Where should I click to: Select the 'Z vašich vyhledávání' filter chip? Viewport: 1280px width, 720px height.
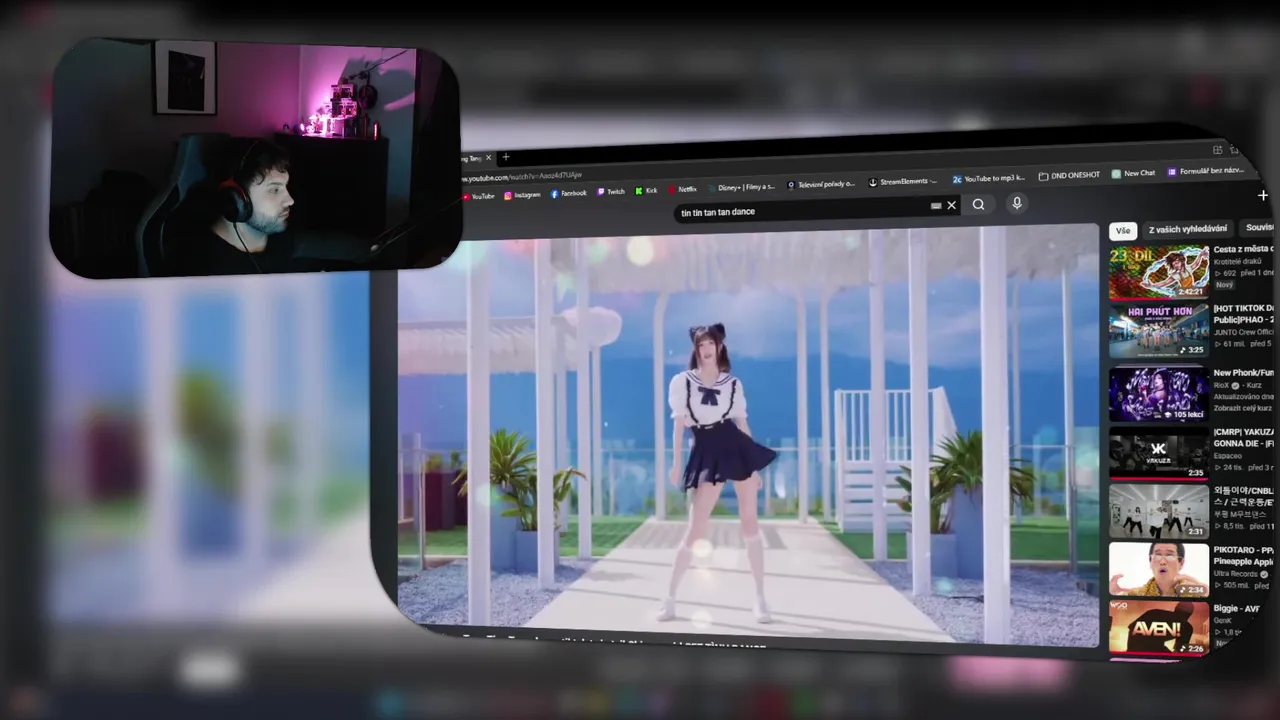[x=1187, y=229]
